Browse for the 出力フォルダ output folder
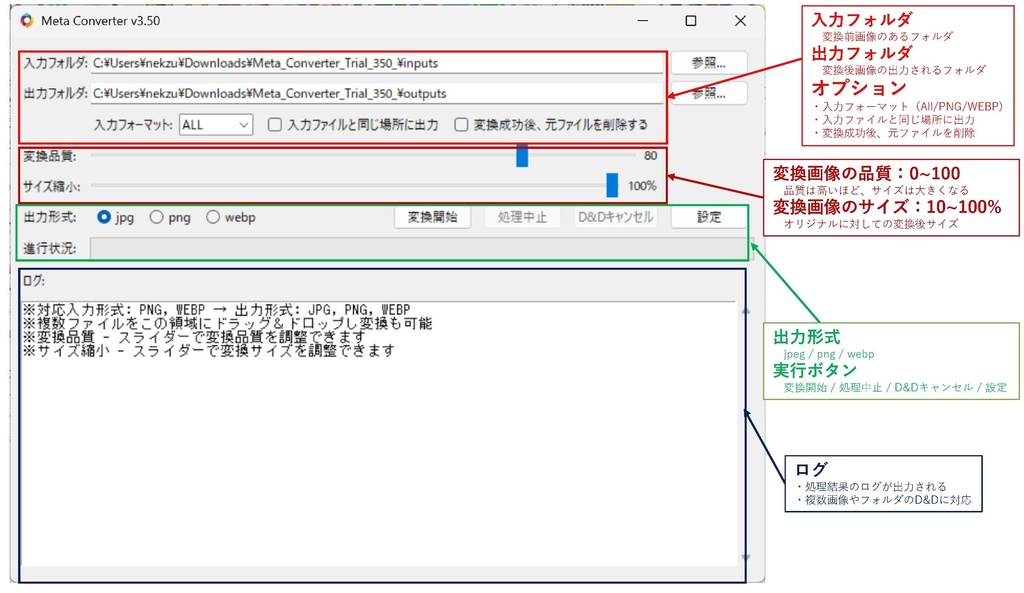The width and height of the screenshot is (1024, 593). (707, 93)
